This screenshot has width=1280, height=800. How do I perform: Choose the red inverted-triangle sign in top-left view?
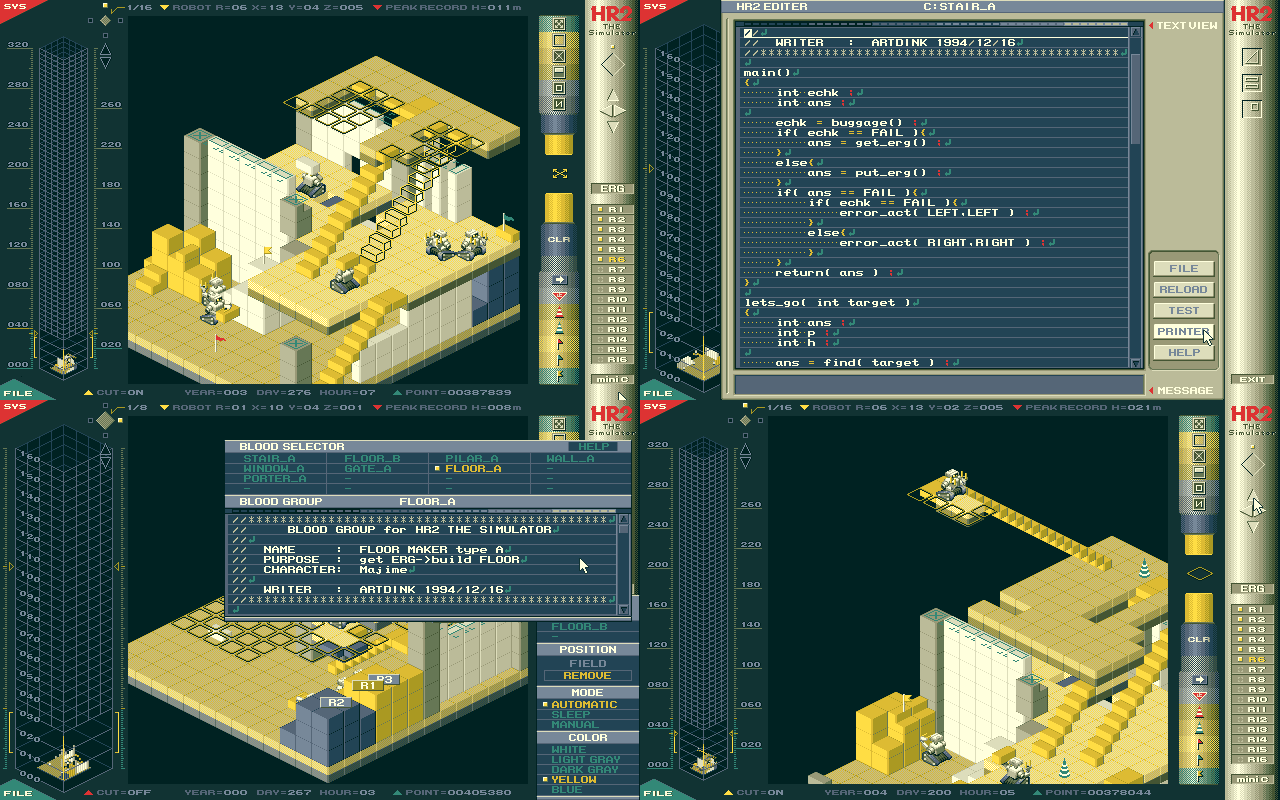pyautogui.click(x=559, y=296)
